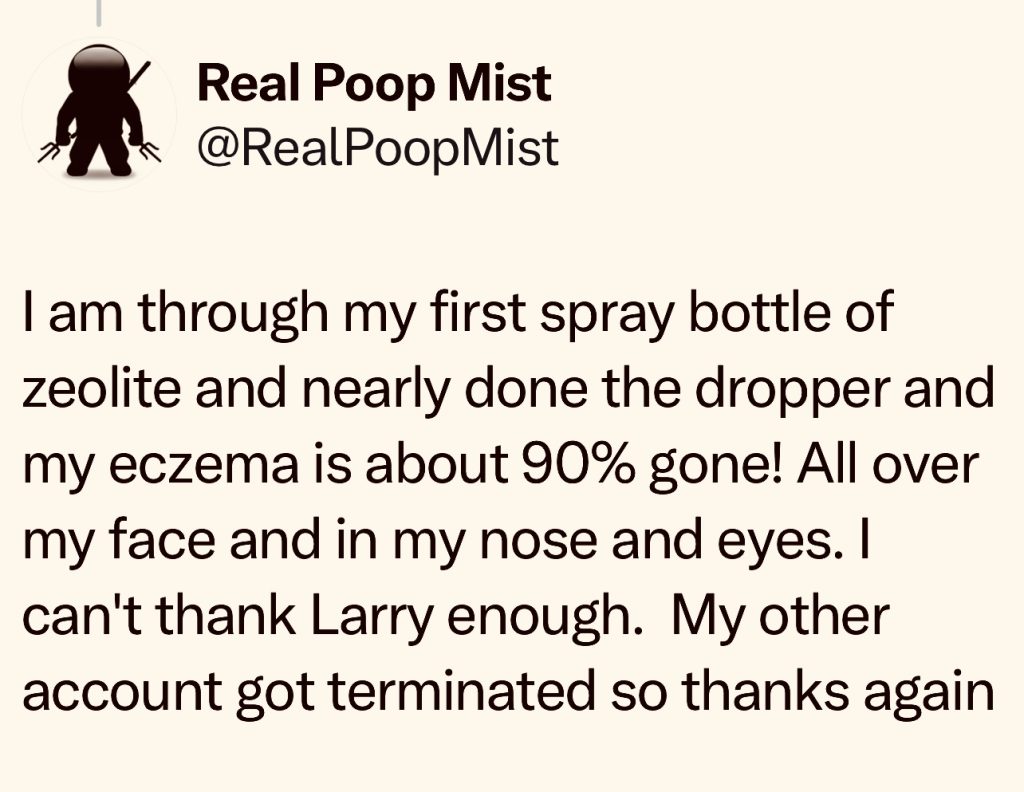Click the thread connector line above the avatar

pyautogui.click(x=97, y=11)
